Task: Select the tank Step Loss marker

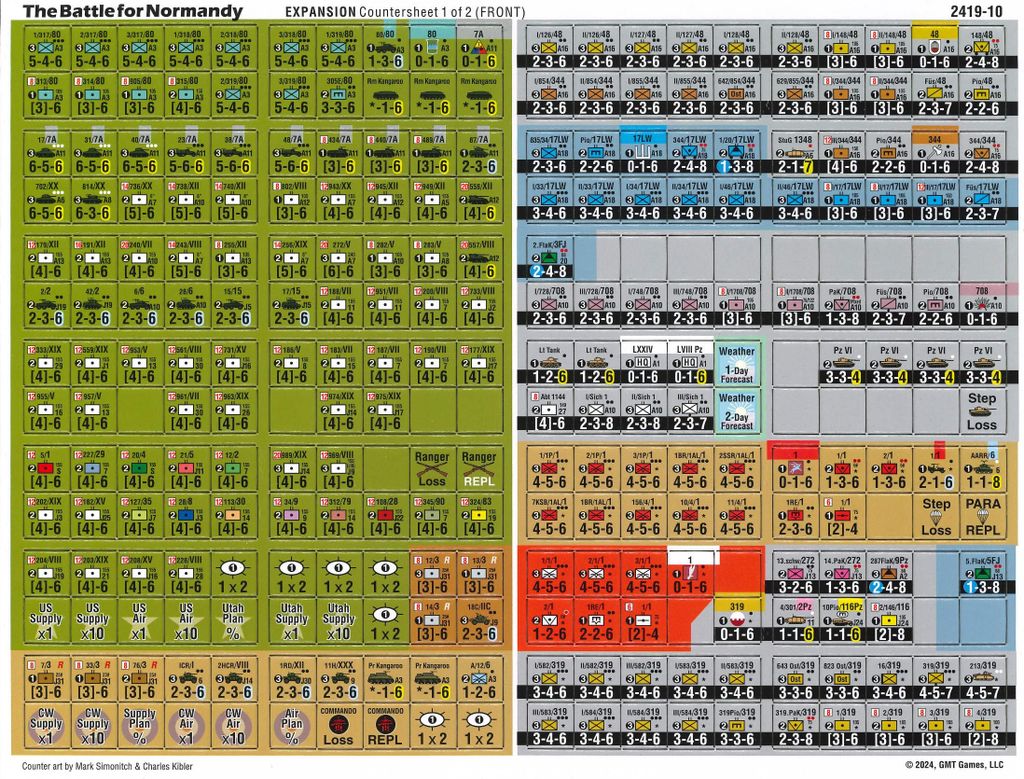Action: click(x=982, y=410)
